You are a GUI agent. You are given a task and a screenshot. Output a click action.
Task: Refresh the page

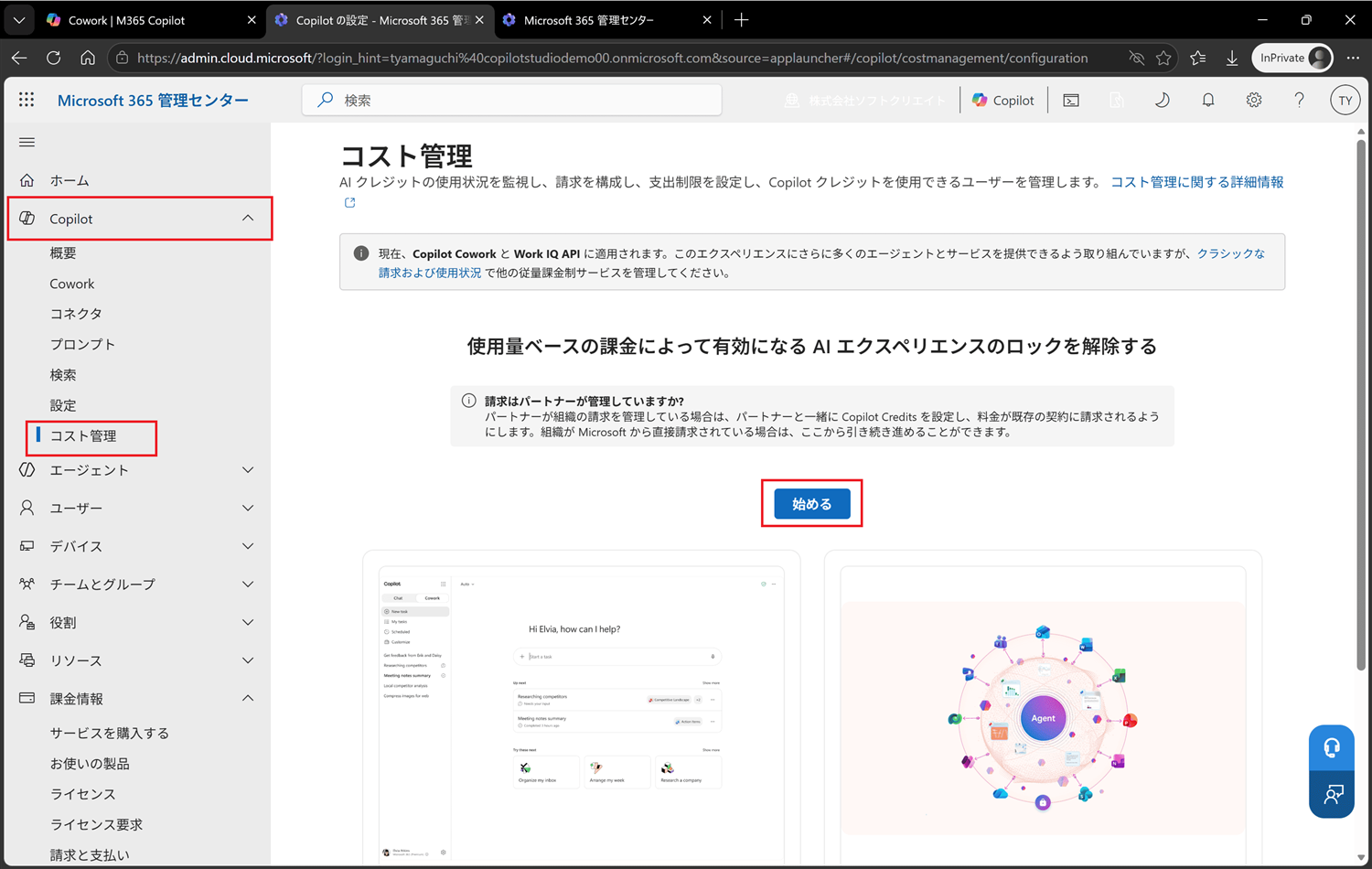pyautogui.click(x=53, y=58)
